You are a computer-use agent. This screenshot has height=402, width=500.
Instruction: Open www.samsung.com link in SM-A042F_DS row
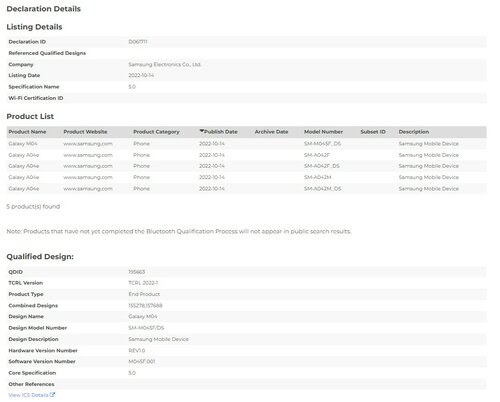(88, 166)
